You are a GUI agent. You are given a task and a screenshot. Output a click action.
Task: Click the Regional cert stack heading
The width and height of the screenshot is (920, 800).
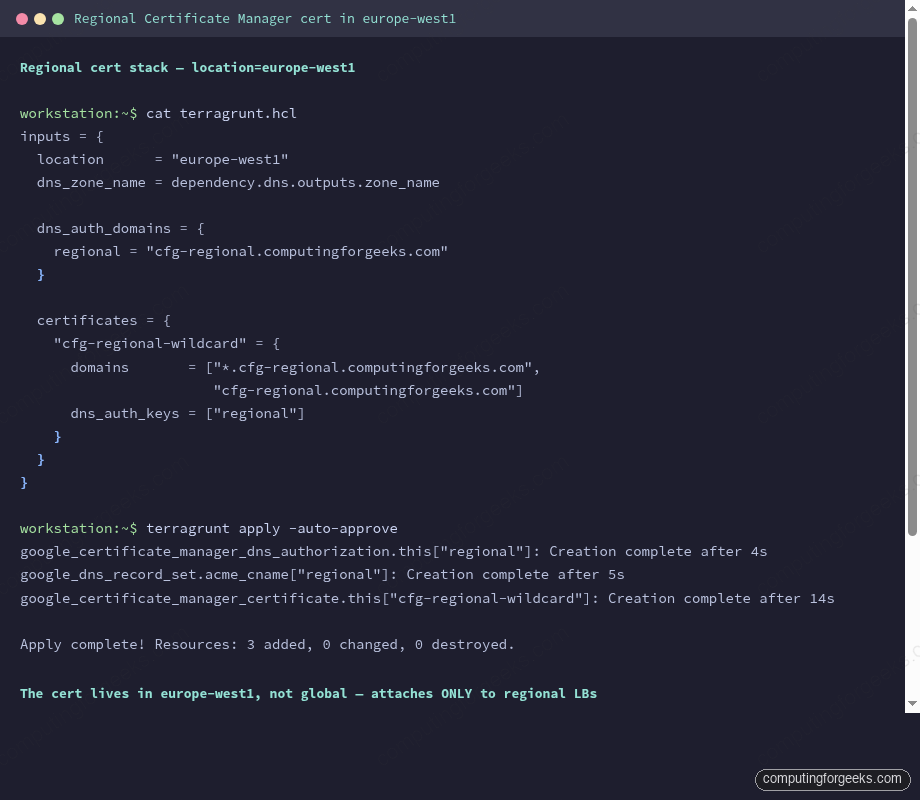coord(186,67)
